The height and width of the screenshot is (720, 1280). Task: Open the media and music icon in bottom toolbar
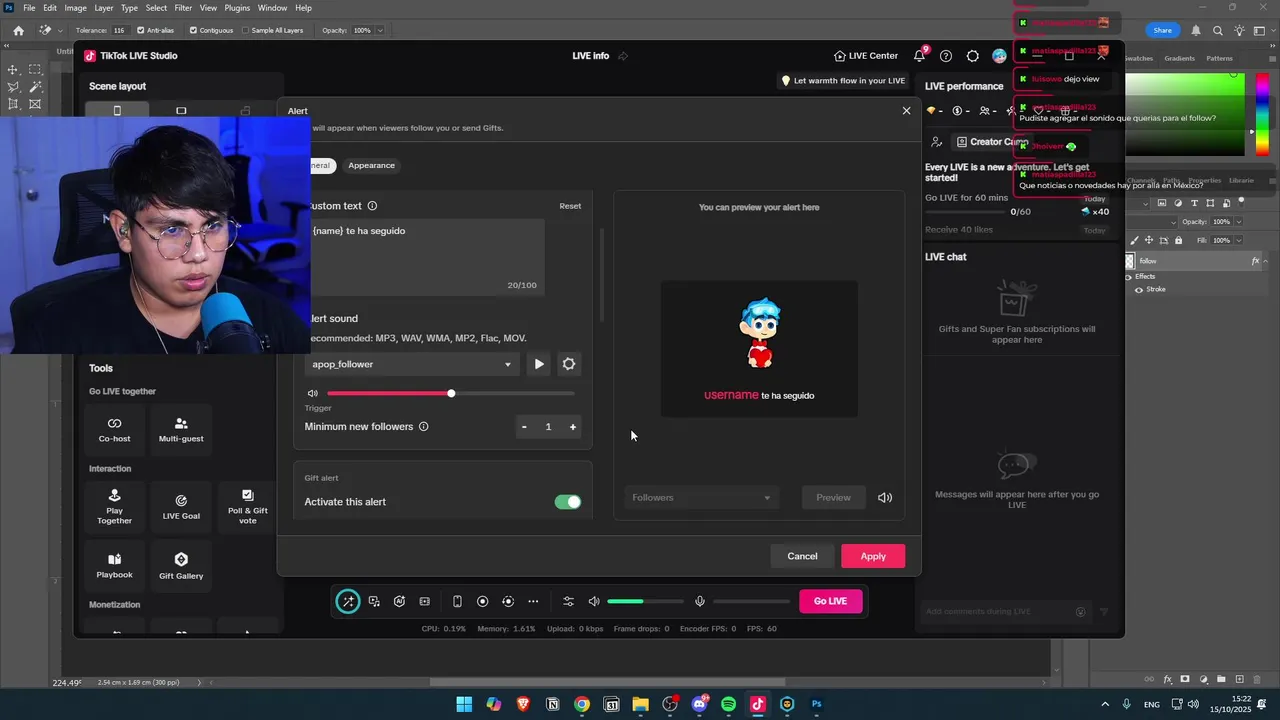coord(374,601)
